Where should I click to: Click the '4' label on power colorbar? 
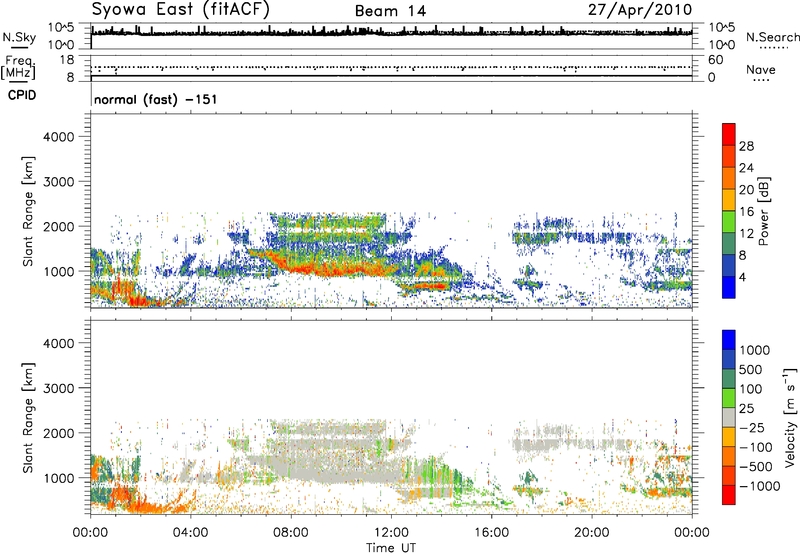click(x=742, y=278)
